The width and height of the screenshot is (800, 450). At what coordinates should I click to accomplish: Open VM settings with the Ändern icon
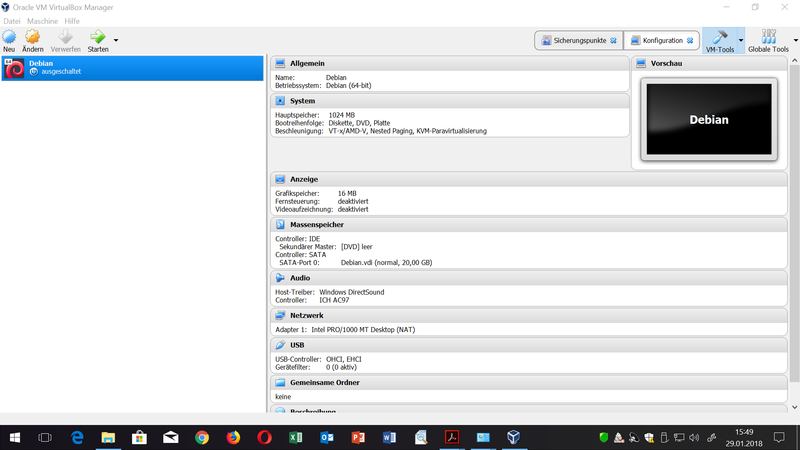33,37
